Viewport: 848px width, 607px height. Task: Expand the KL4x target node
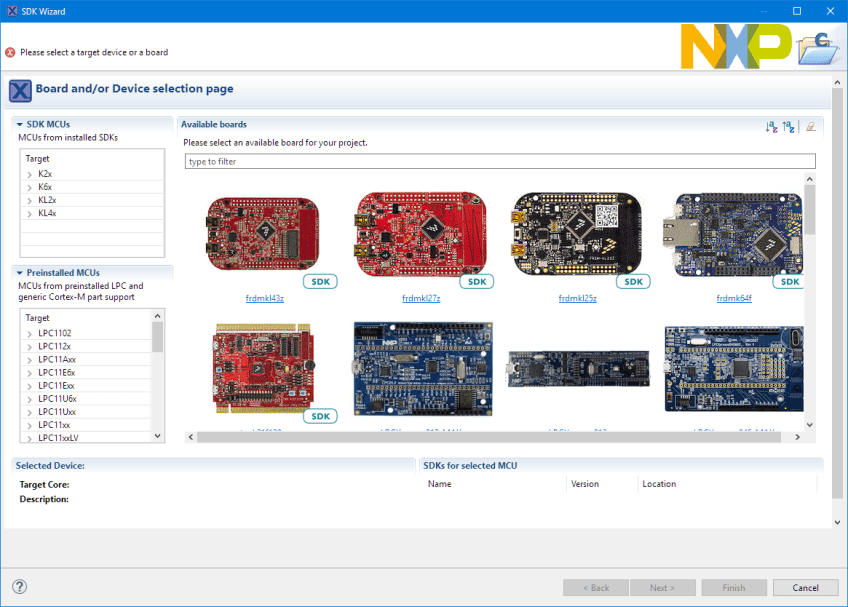30,213
